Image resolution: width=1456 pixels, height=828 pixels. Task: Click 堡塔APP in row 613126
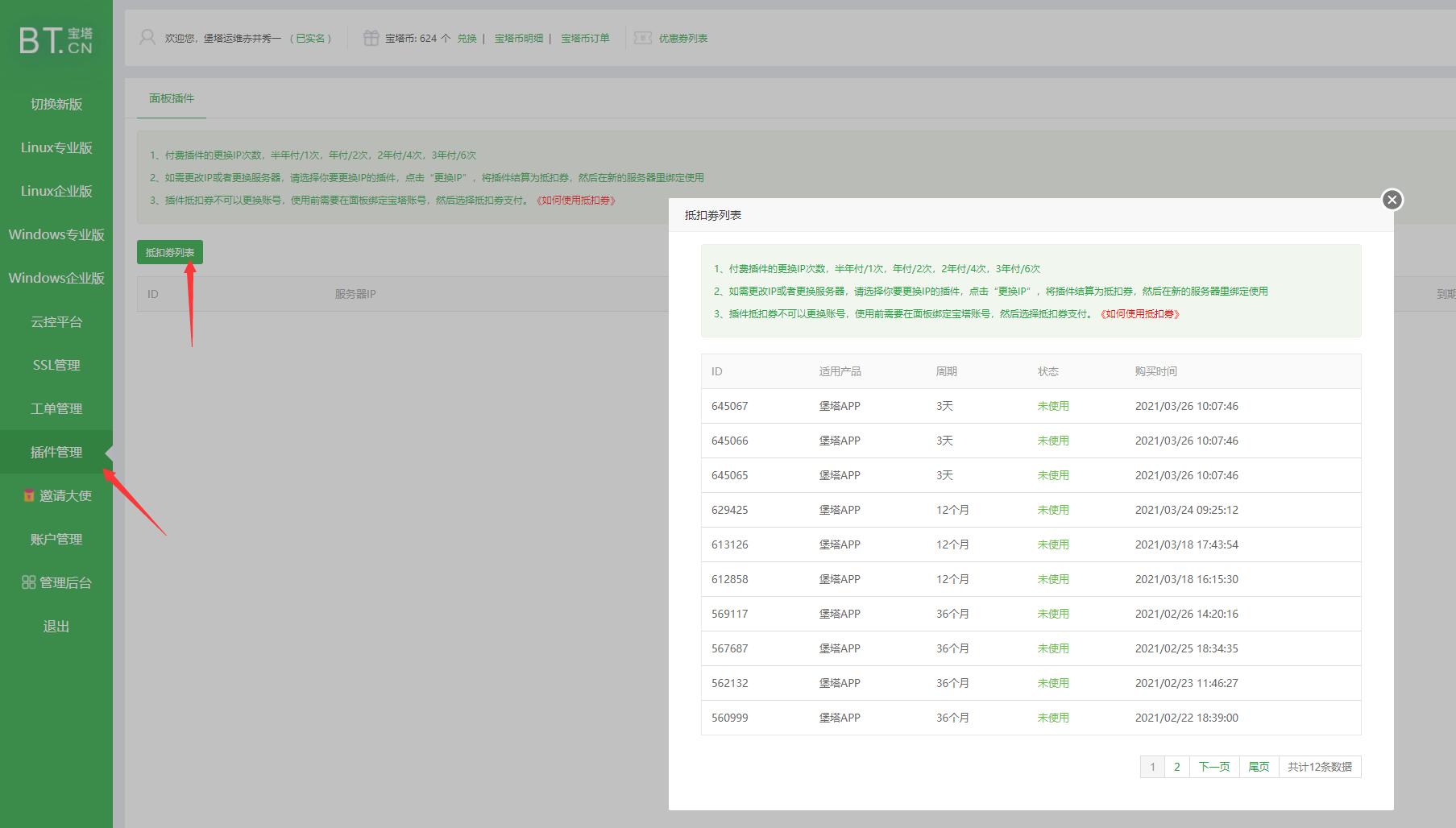coord(840,544)
